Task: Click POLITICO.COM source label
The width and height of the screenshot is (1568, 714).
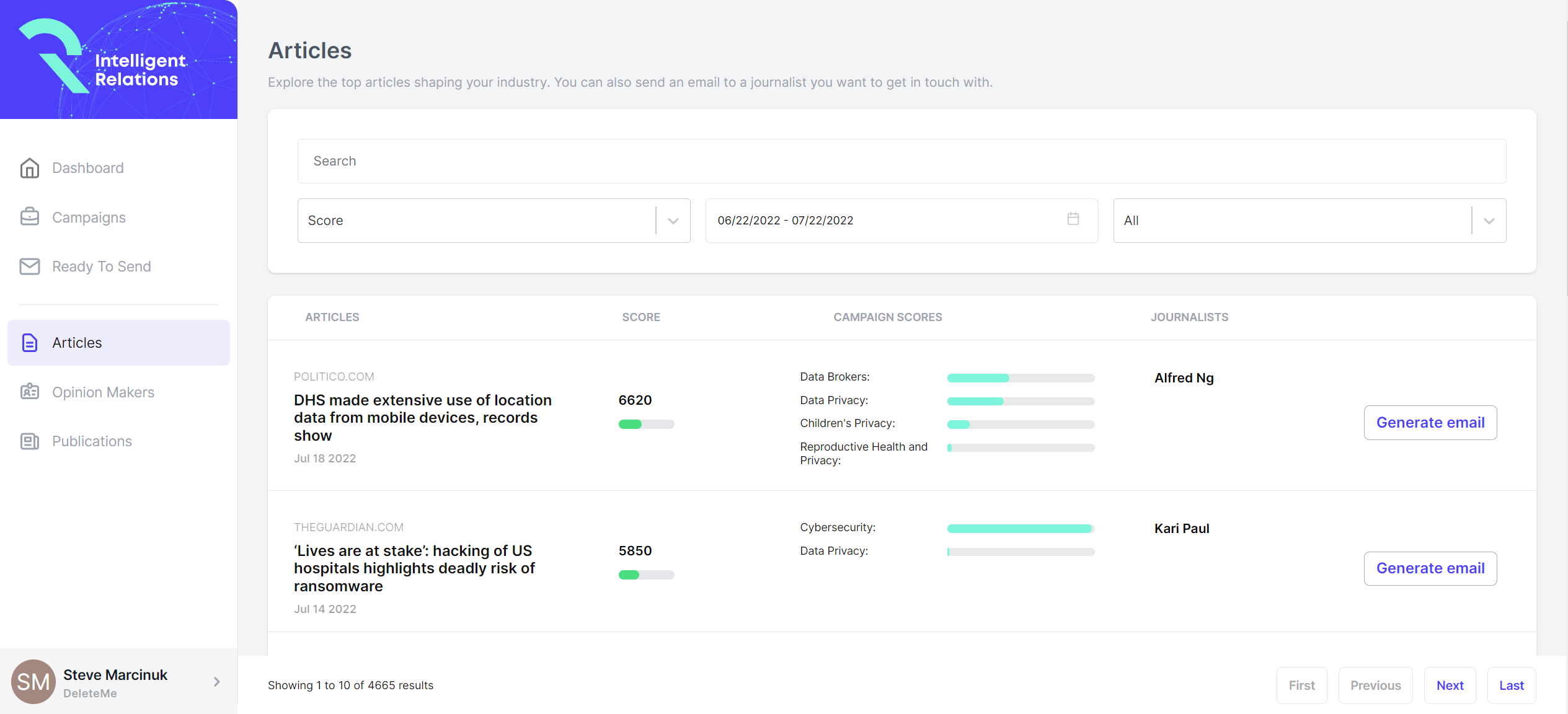Action: point(334,377)
